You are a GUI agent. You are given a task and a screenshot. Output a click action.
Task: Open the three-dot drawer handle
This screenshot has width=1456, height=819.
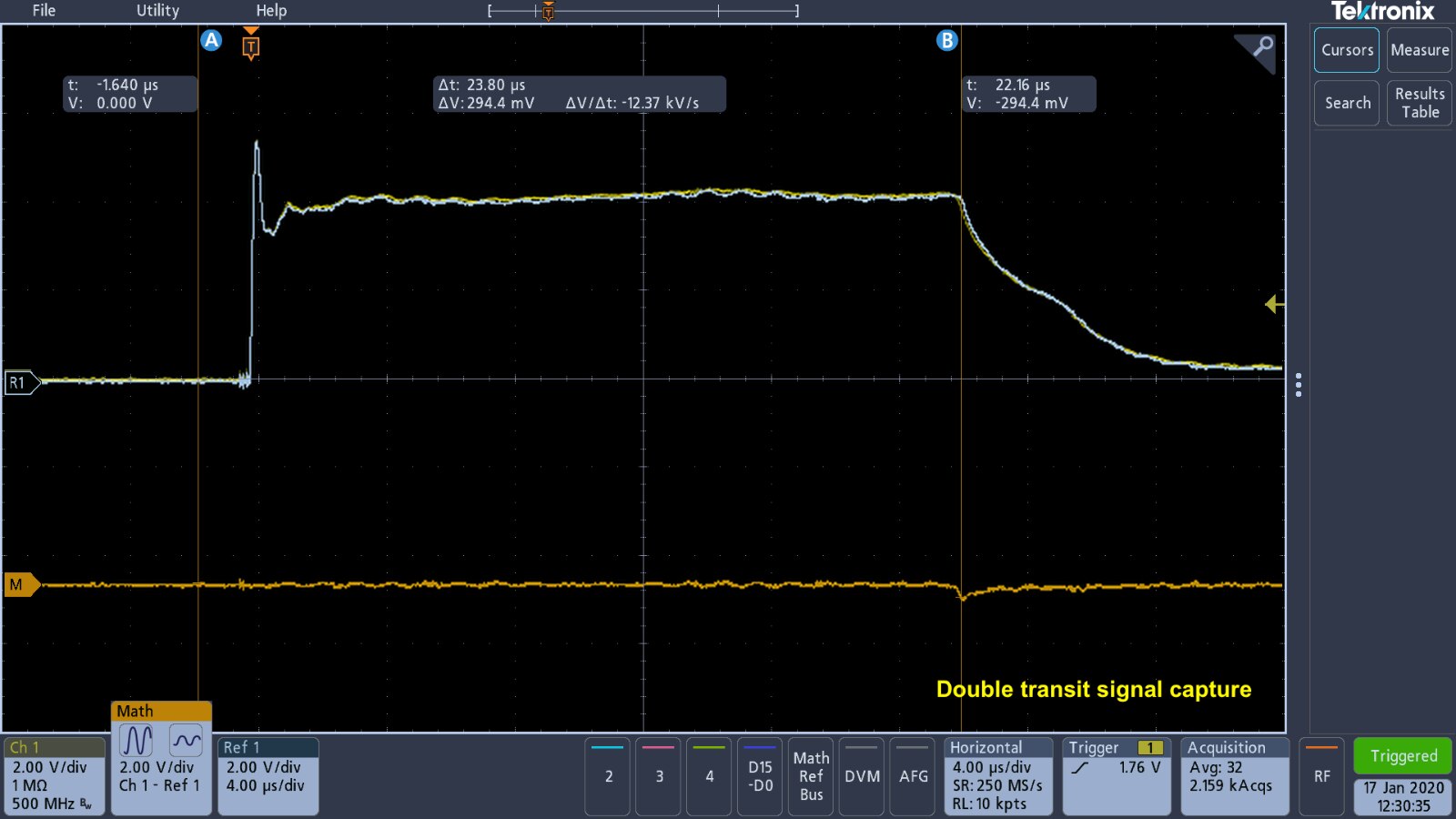tap(1299, 385)
